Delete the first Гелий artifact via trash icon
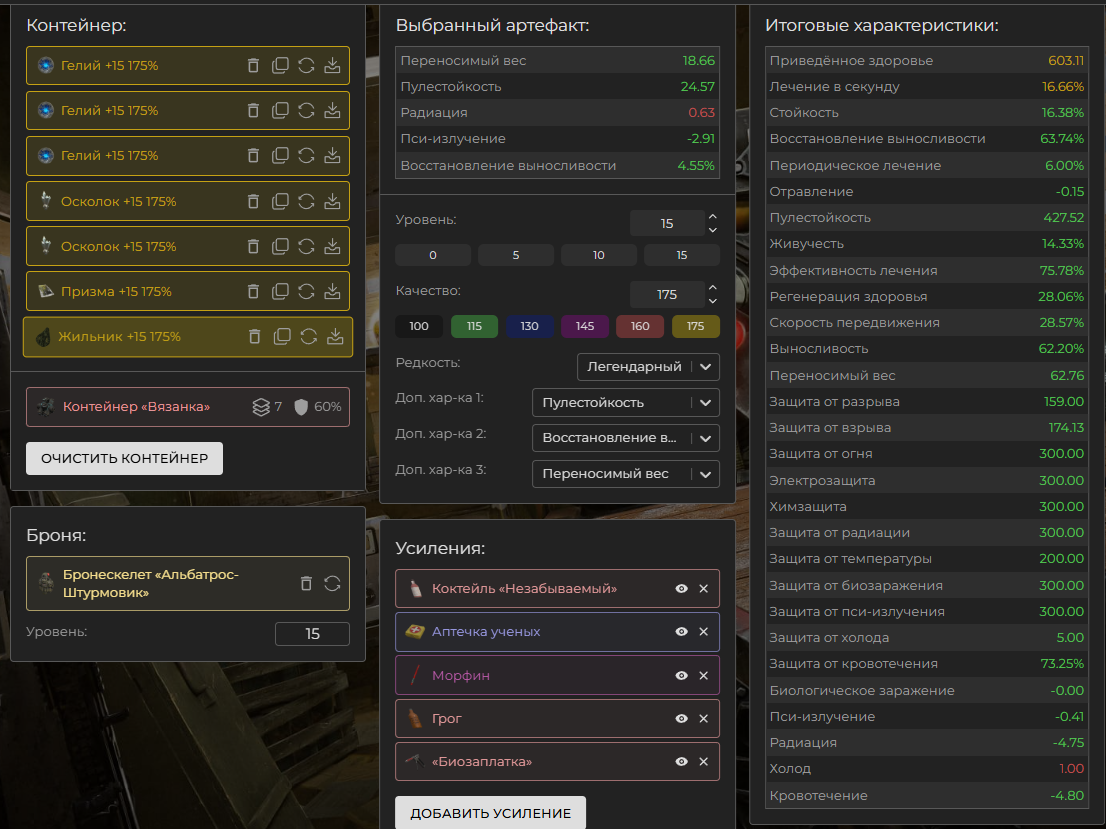Viewport: 1106px width, 829px height. (253, 65)
